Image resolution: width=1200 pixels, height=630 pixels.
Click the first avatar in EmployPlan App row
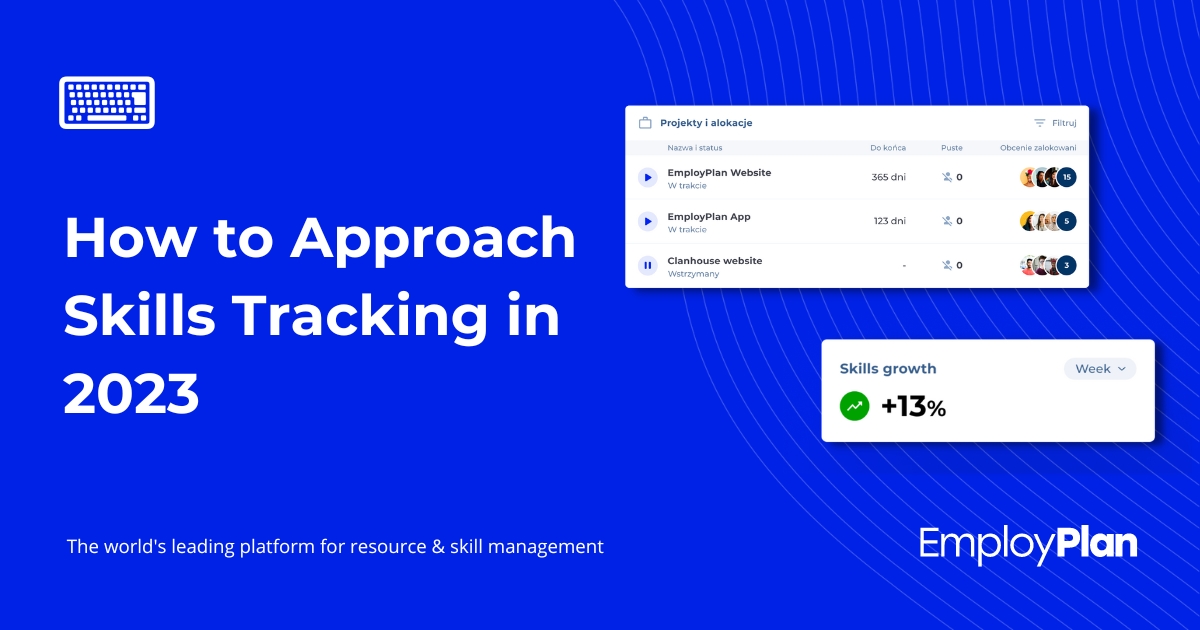(1028, 221)
